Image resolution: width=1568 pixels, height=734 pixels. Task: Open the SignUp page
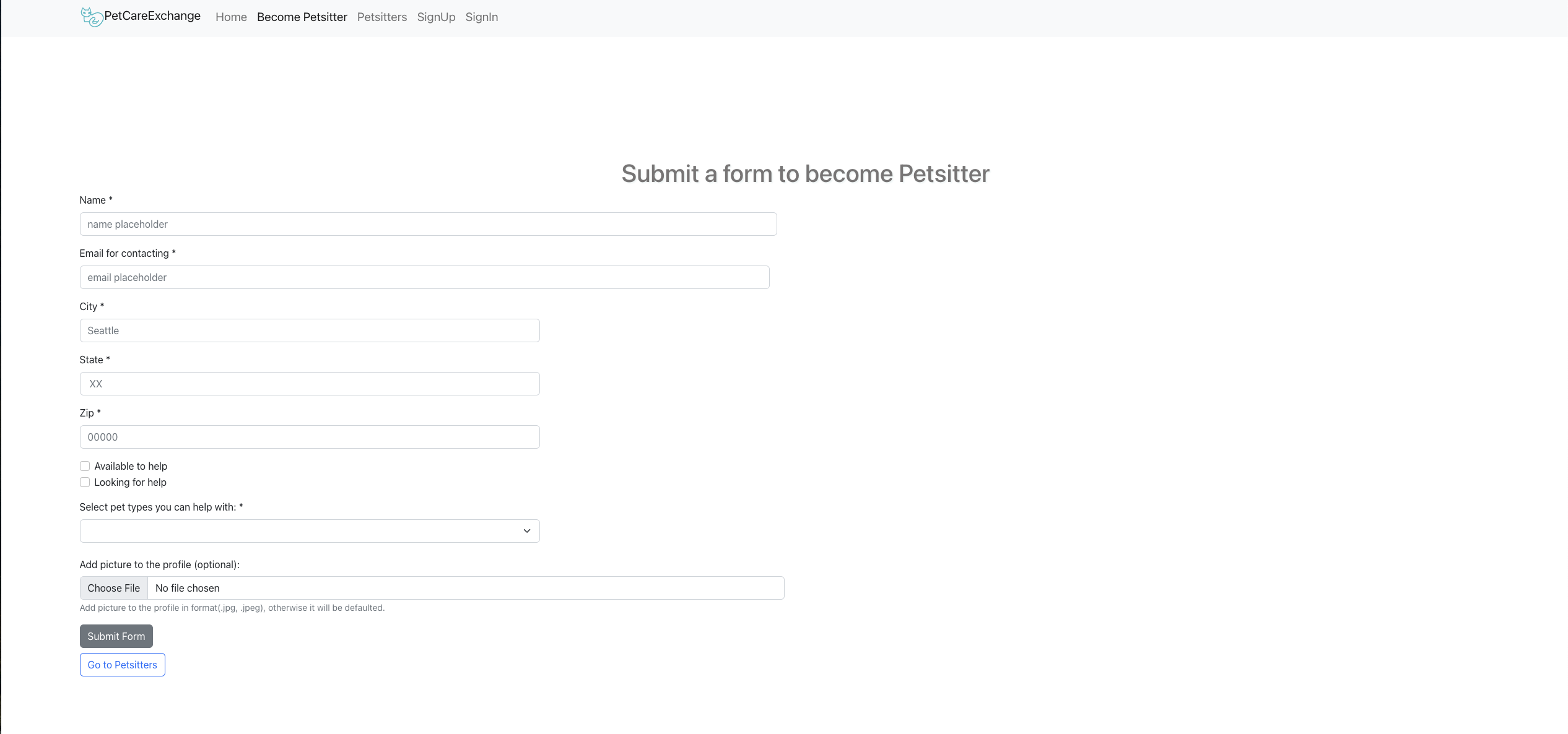(435, 17)
